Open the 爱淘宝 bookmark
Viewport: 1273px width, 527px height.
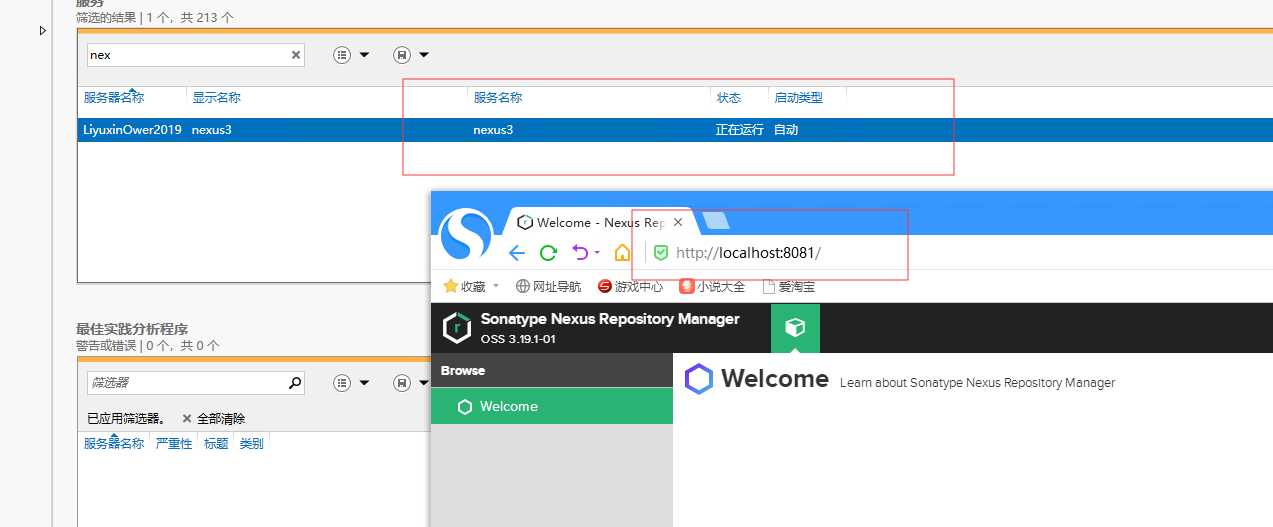pyautogui.click(x=789, y=286)
